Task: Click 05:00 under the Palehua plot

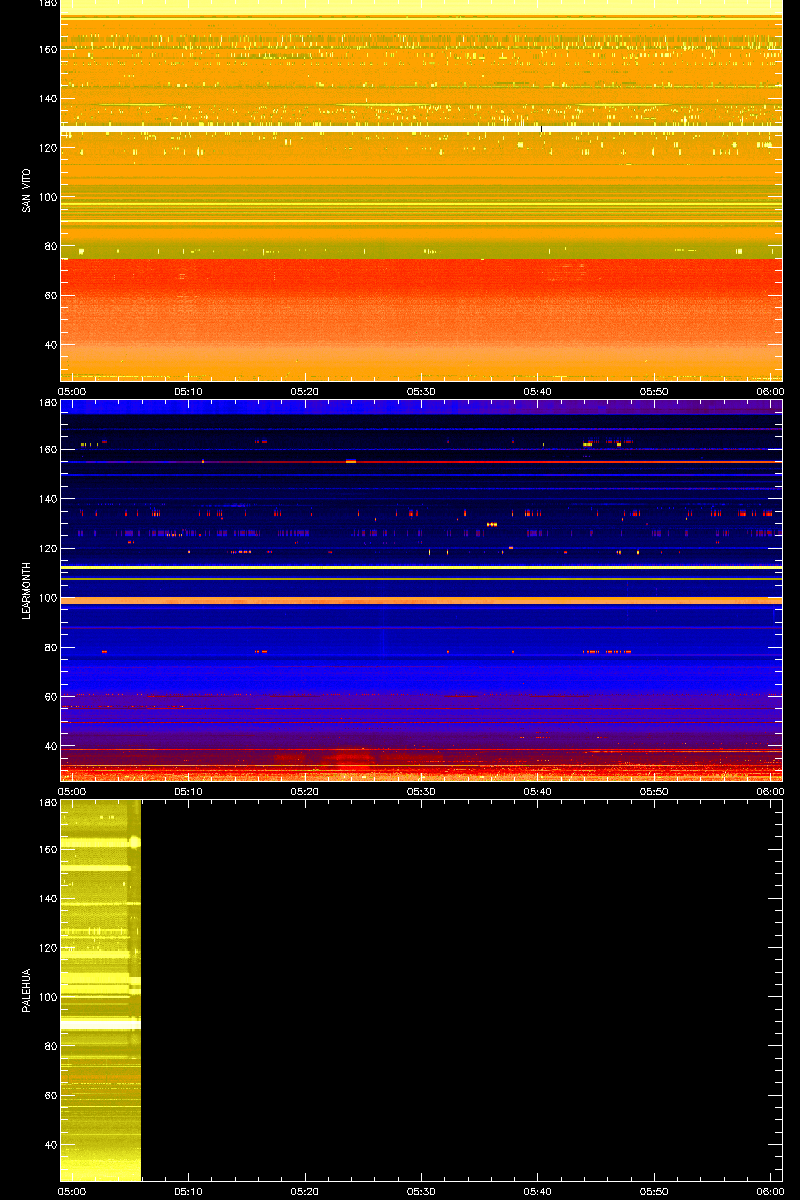Action: pyautogui.click(x=72, y=1191)
